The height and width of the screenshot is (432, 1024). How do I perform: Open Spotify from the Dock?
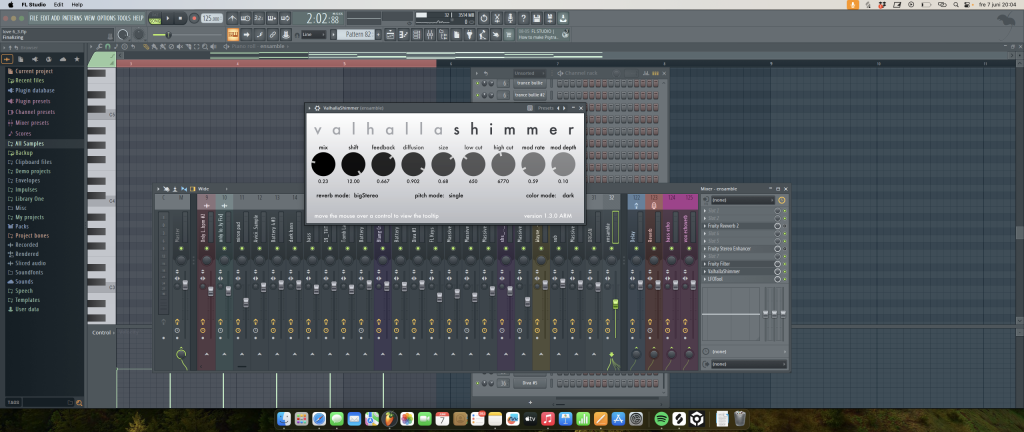point(661,418)
